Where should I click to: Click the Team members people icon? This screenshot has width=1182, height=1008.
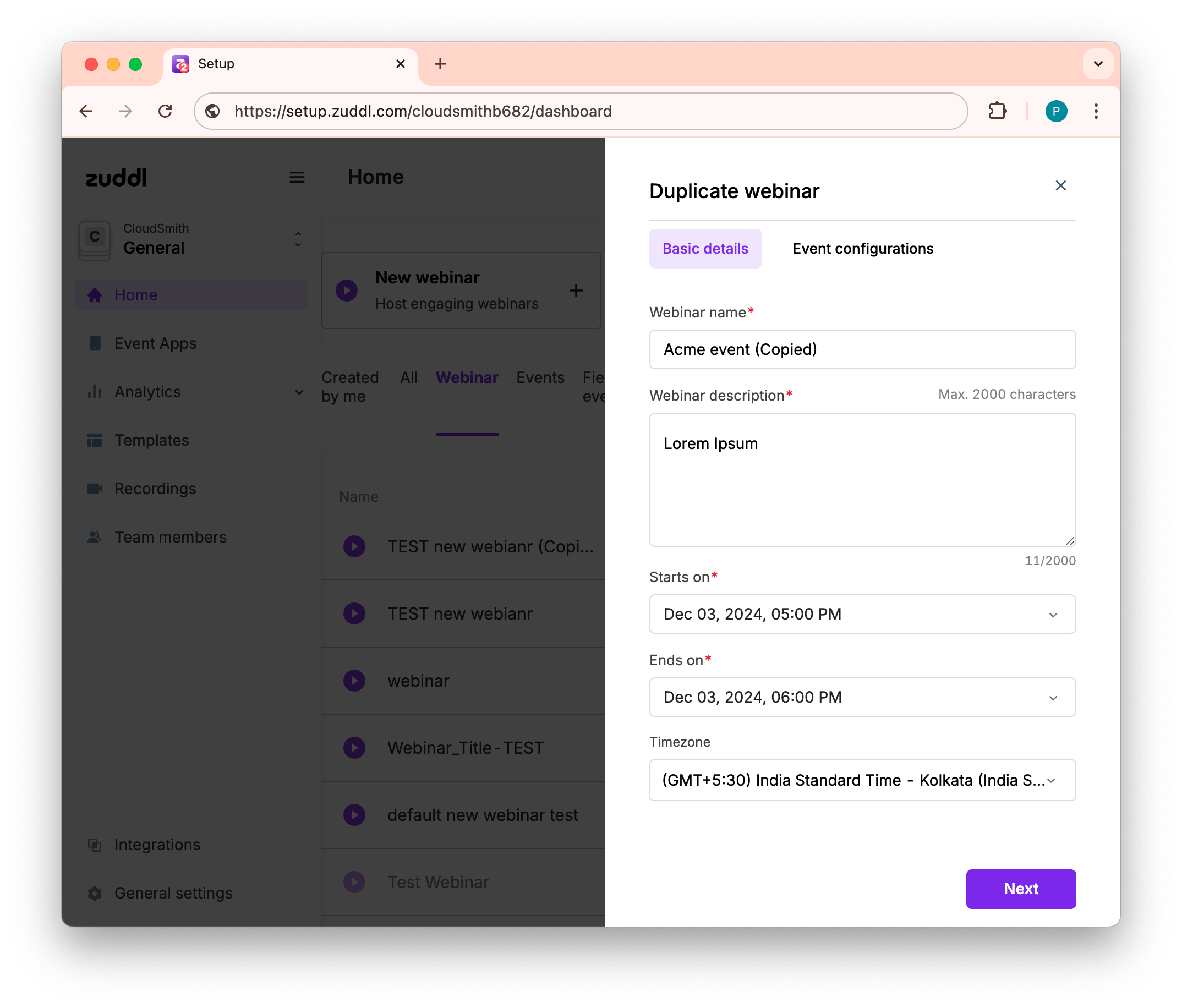coord(95,538)
